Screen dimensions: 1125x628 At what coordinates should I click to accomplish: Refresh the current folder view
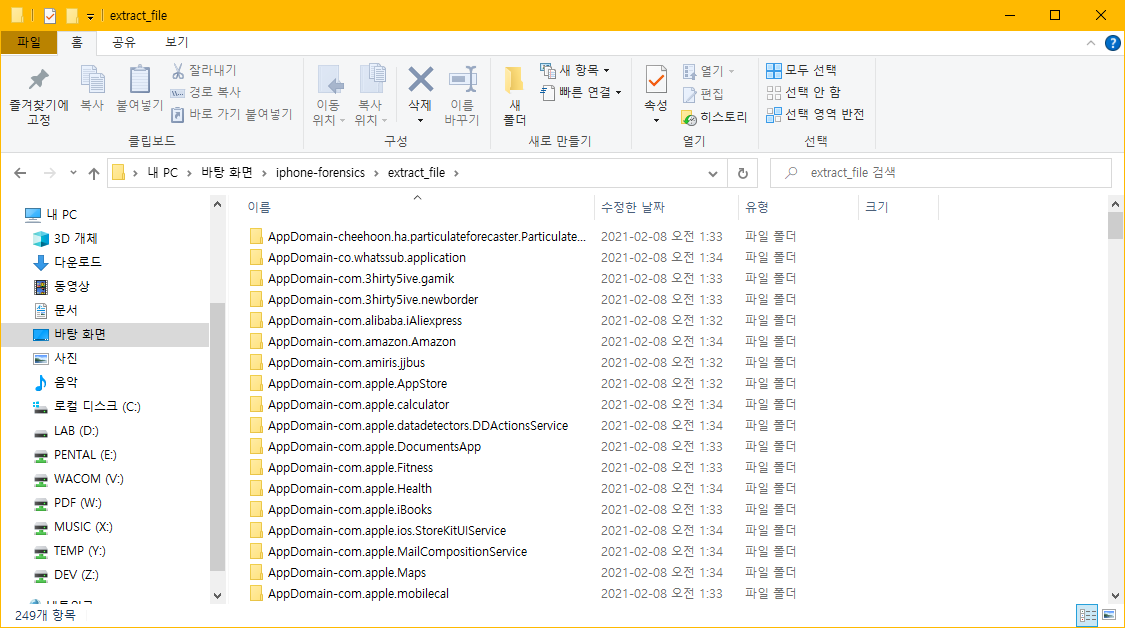point(743,173)
